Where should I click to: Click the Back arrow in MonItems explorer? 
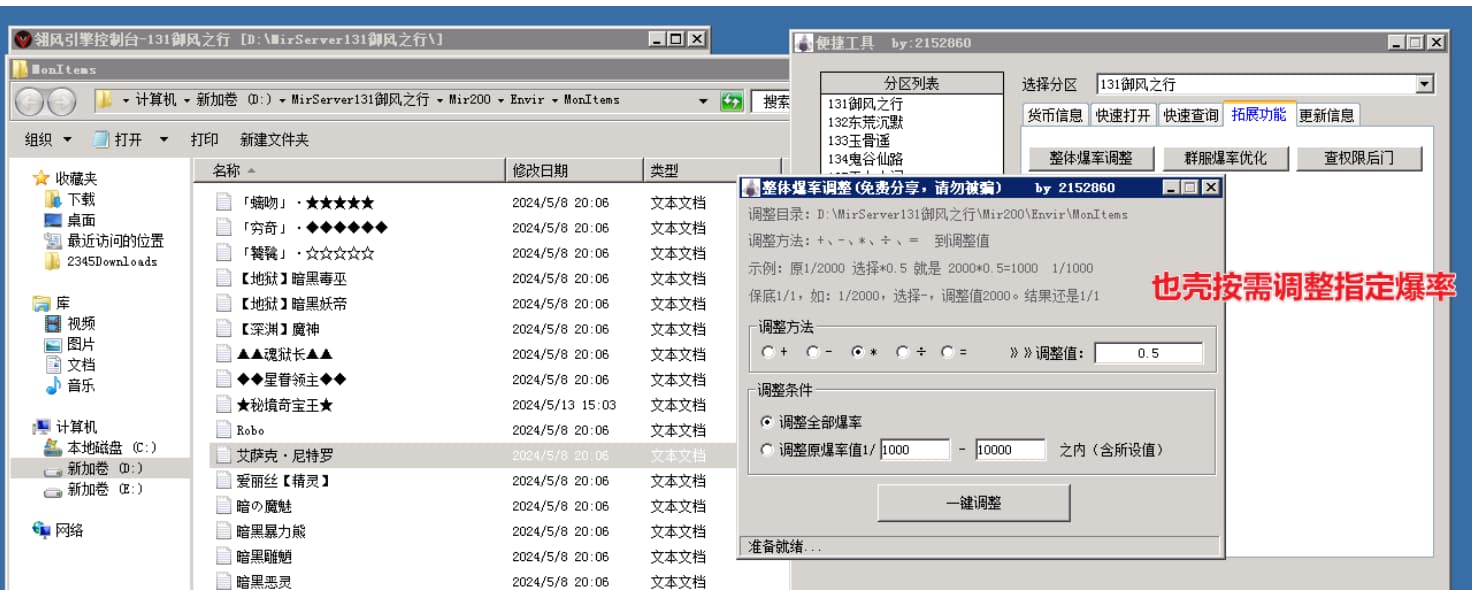[x=29, y=101]
